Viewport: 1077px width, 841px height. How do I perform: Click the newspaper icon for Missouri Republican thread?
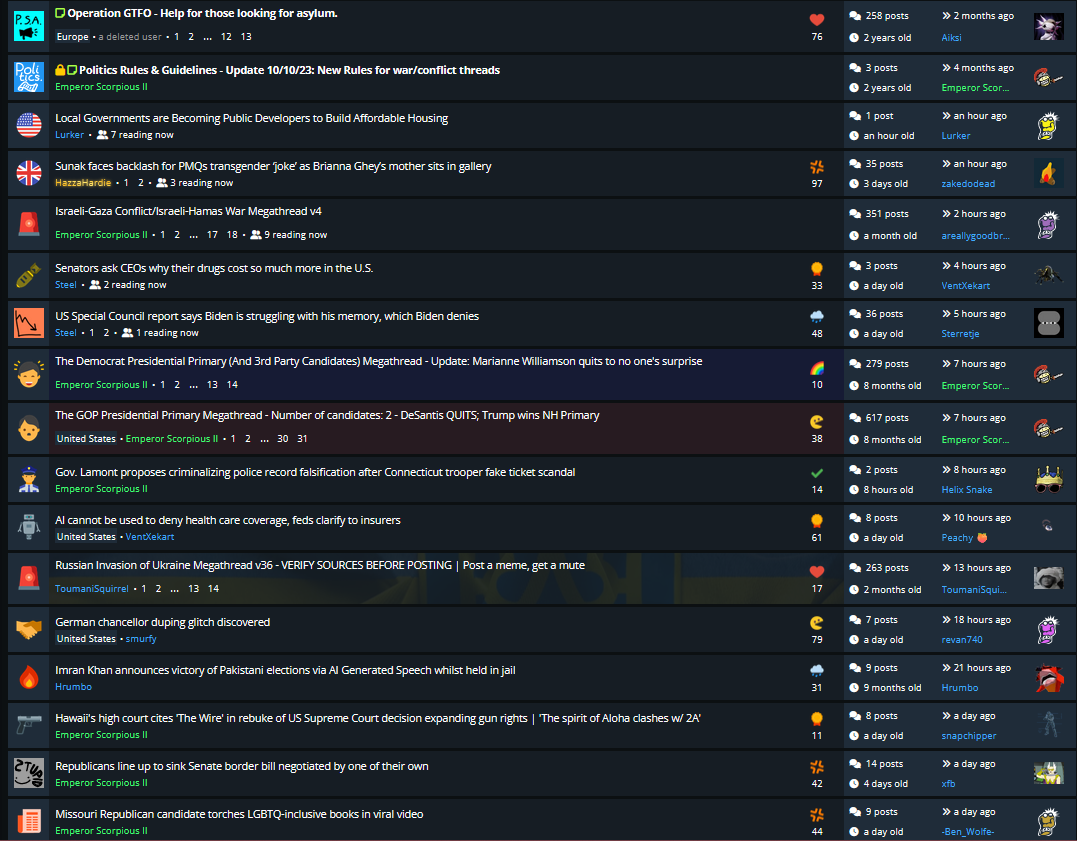tap(29, 821)
